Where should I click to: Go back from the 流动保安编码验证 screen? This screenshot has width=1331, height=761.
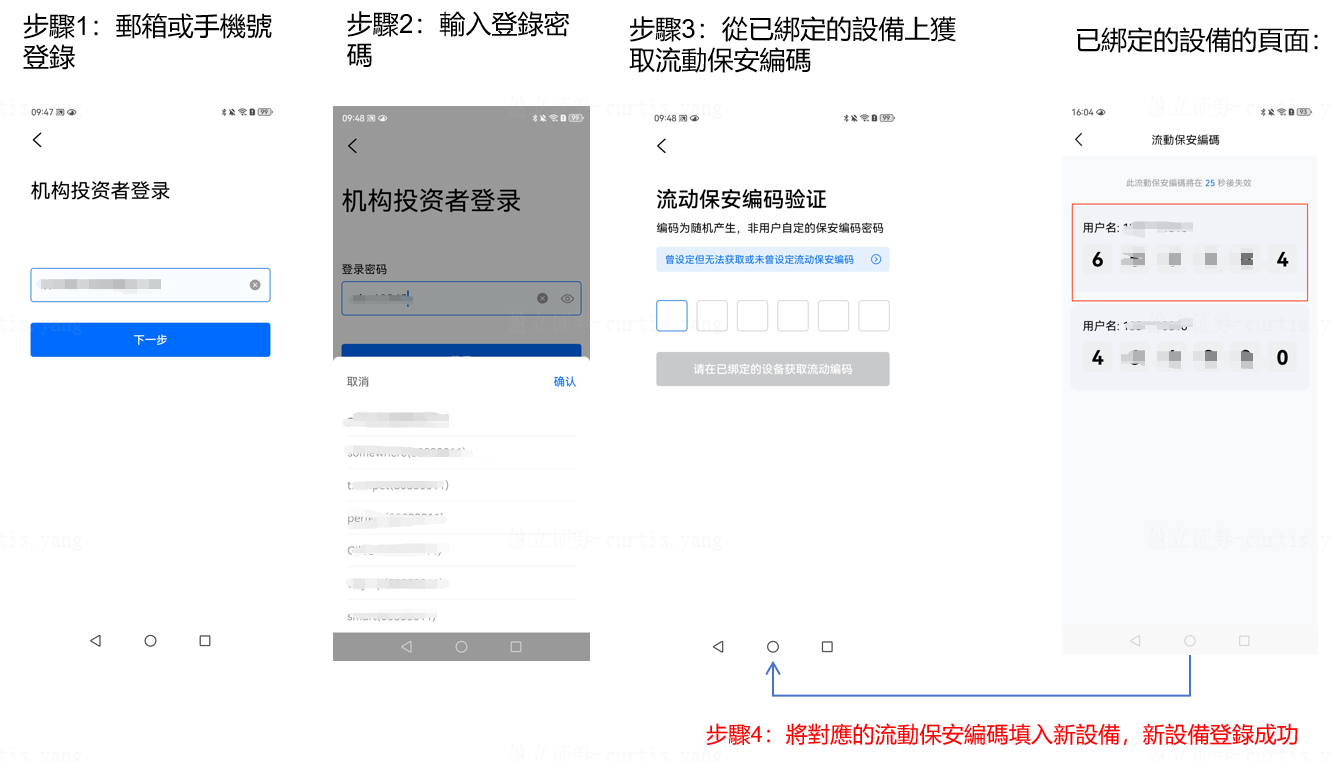(x=661, y=146)
